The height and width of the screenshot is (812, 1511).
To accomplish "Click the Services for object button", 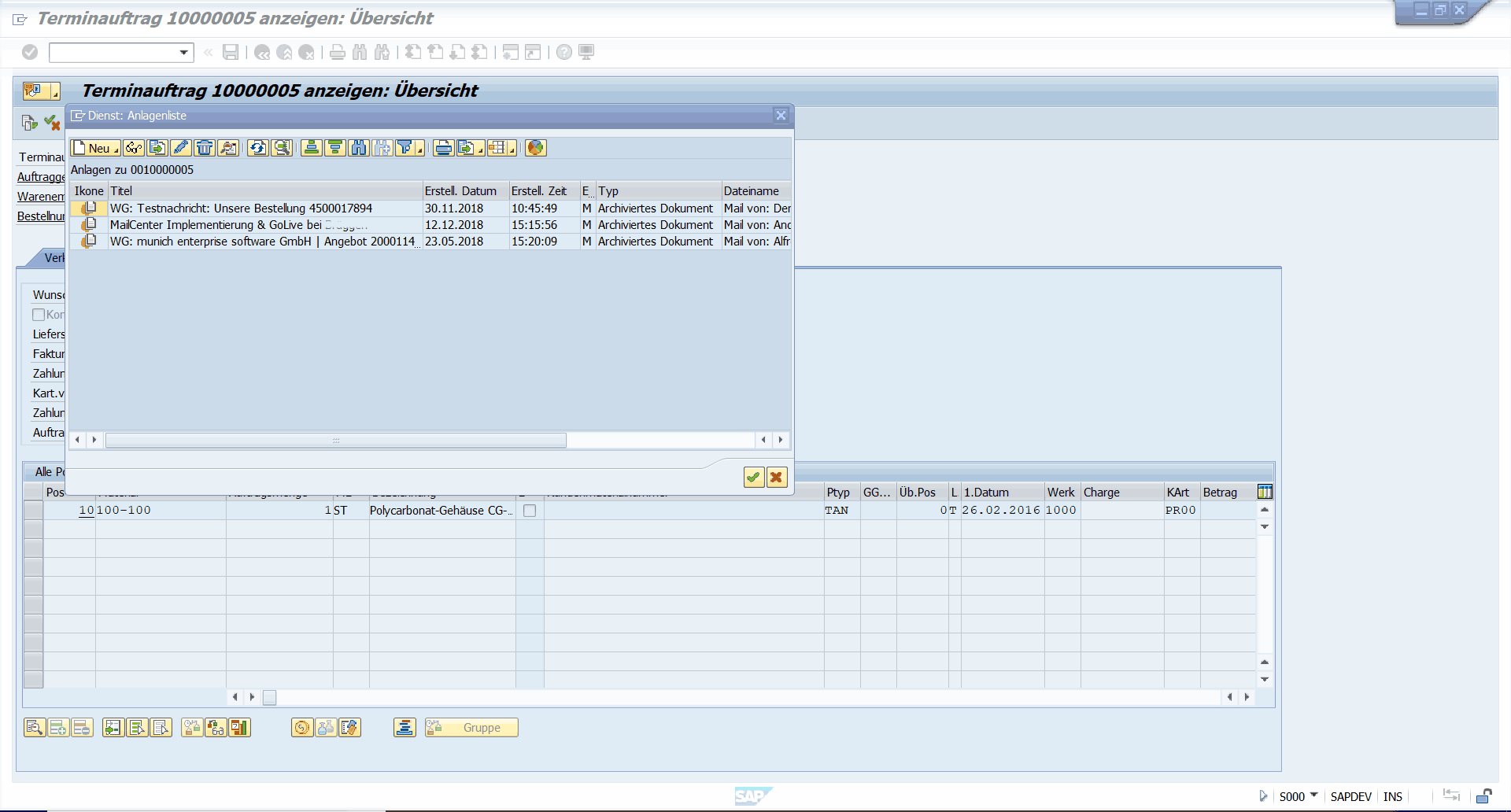I will (x=33, y=91).
